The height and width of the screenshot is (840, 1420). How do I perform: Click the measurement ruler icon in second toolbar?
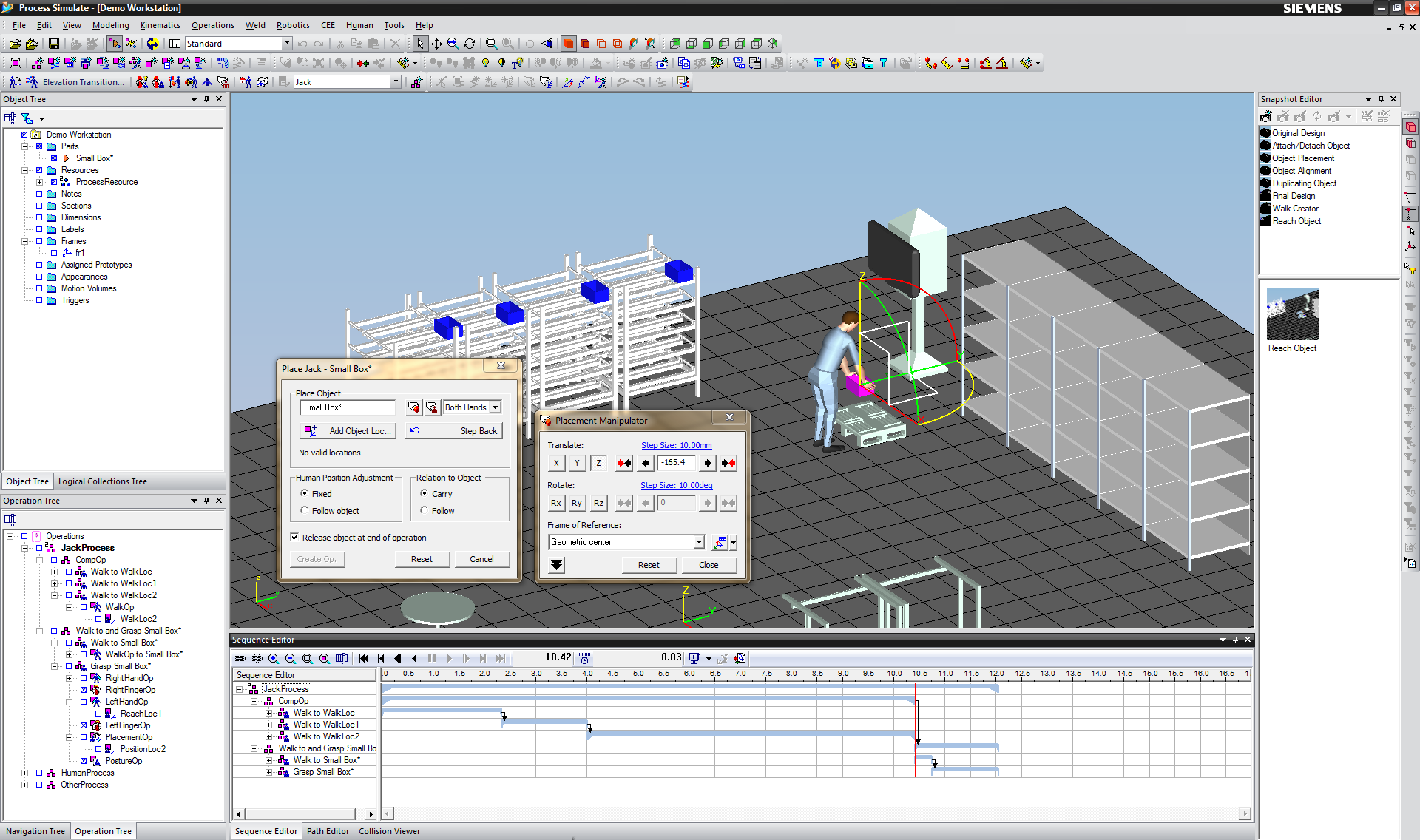[x=948, y=64]
